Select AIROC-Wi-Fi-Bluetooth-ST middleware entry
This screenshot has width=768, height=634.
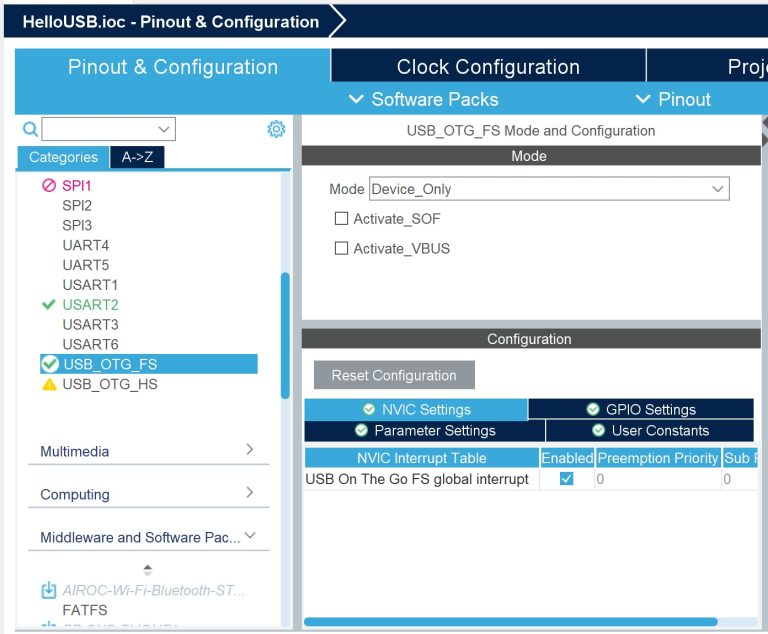153,590
